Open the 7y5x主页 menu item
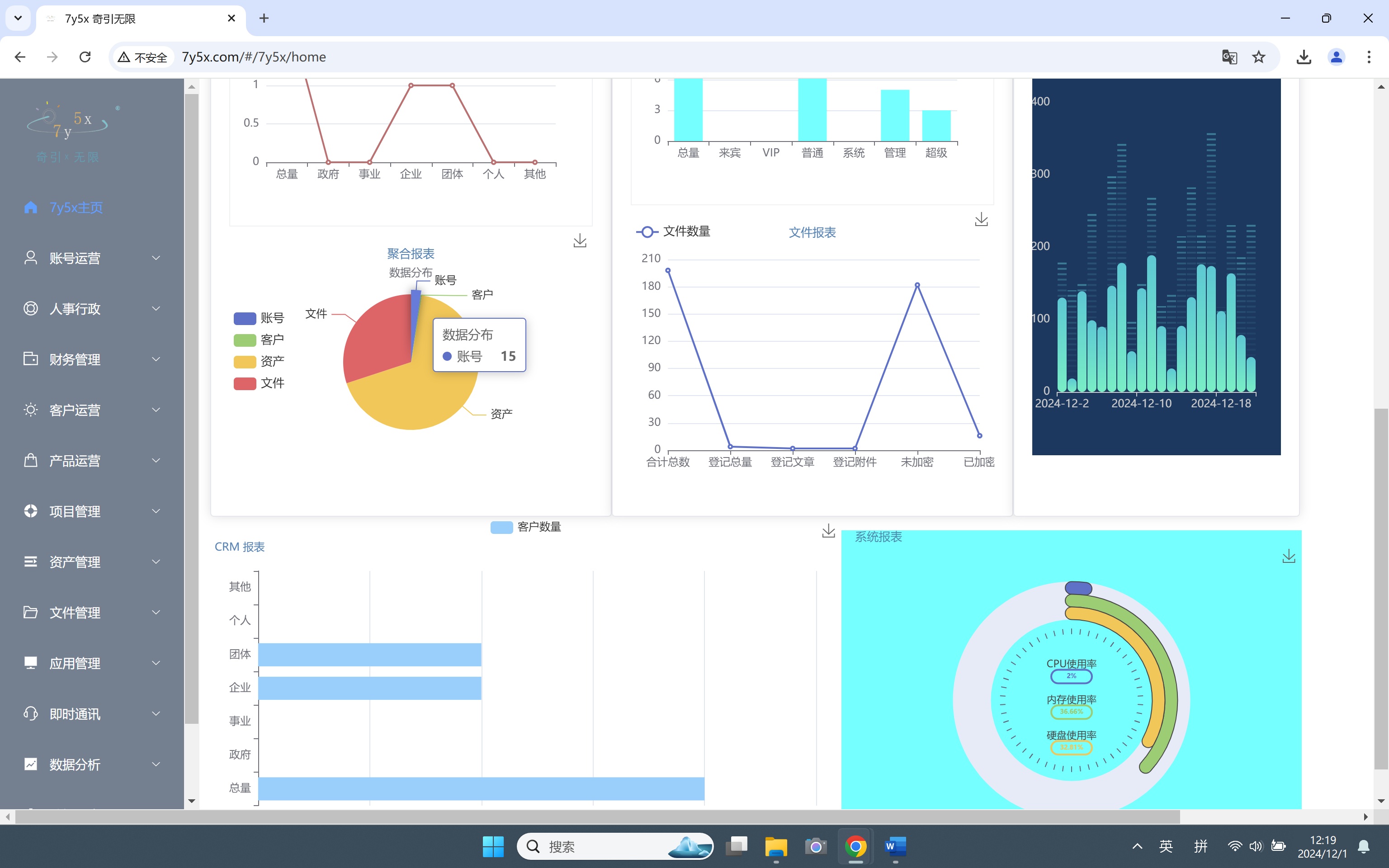Viewport: 1389px width, 868px height. 76,208
